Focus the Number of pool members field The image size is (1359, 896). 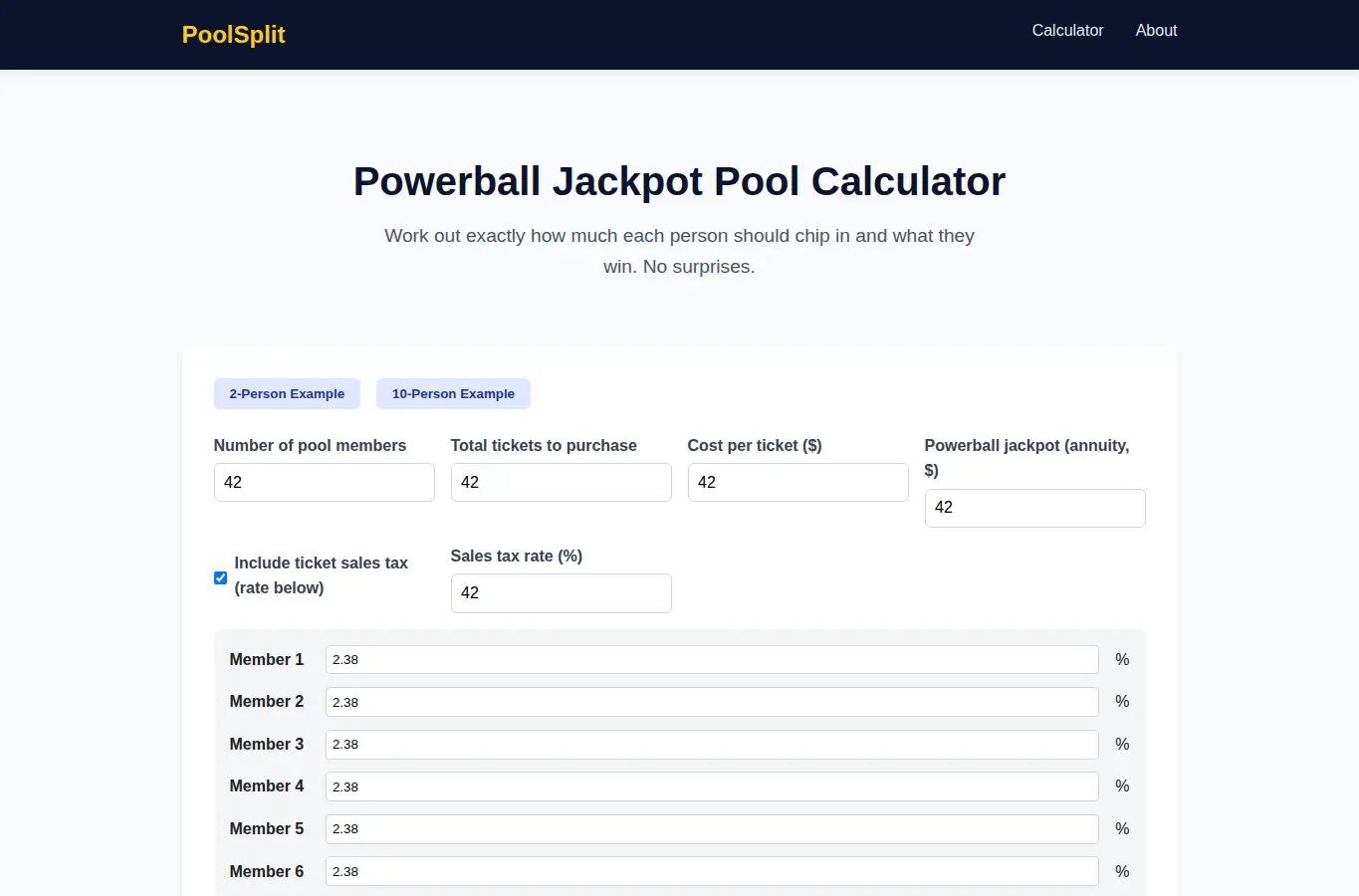pyautogui.click(x=324, y=482)
